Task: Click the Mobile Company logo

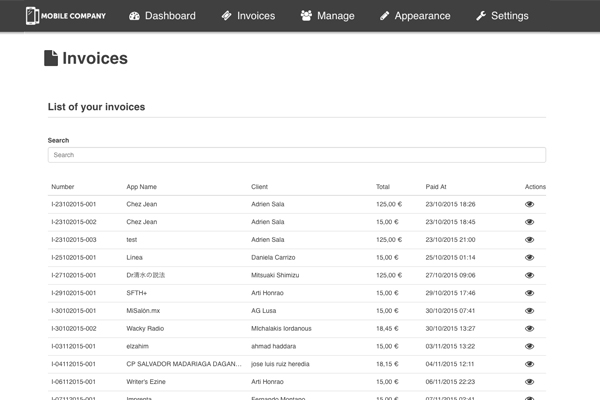Action: [x=65, y=16]
